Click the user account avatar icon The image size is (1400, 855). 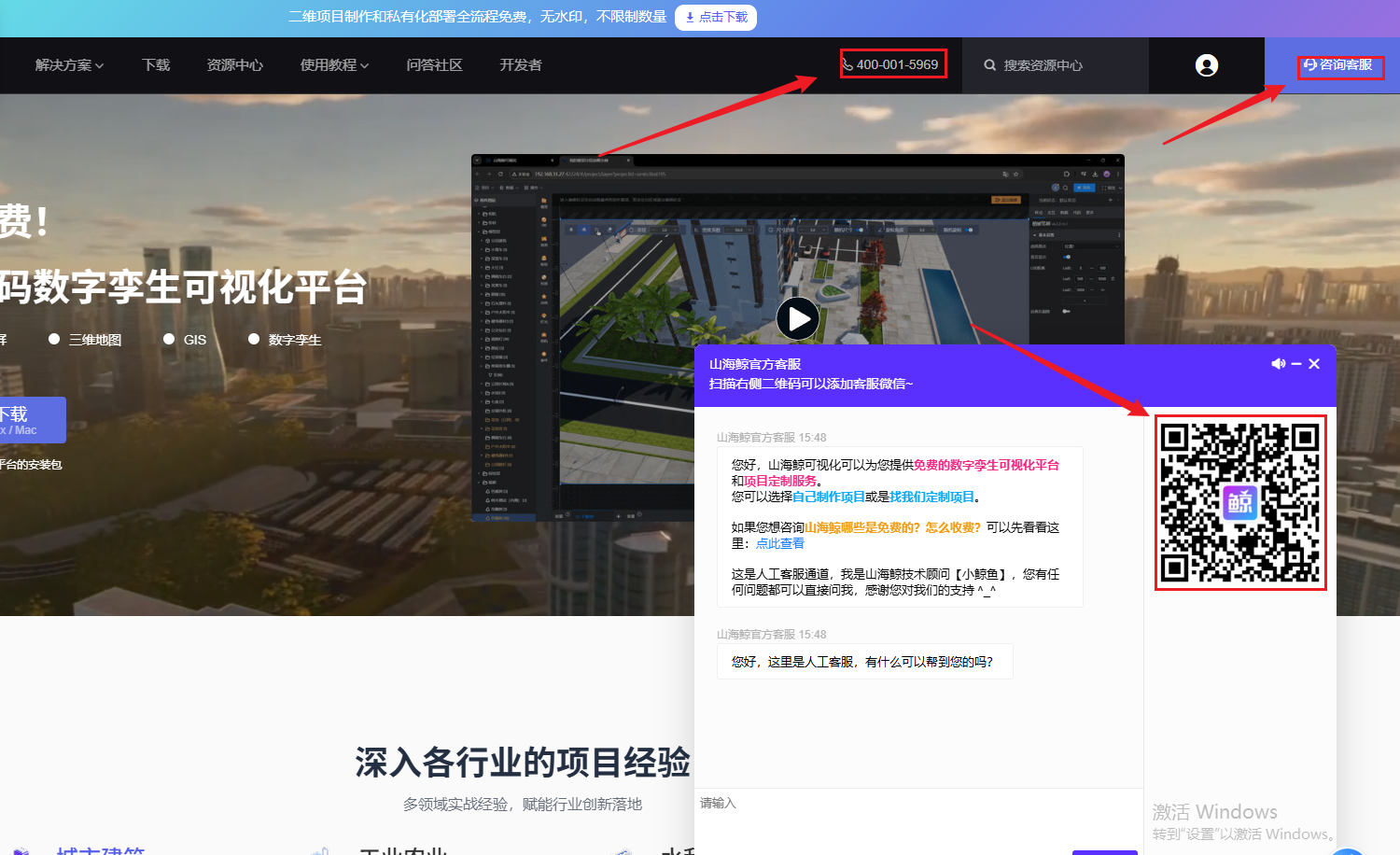click(1206, 65)
